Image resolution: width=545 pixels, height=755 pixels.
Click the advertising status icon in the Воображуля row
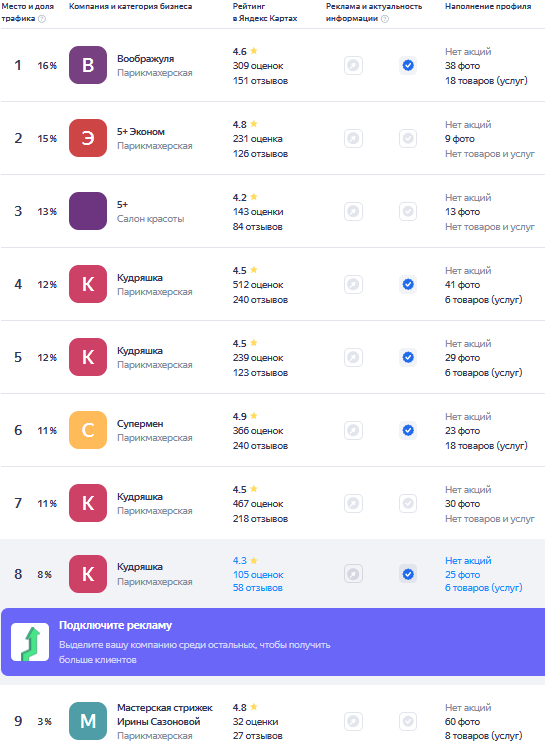[353, 65]
